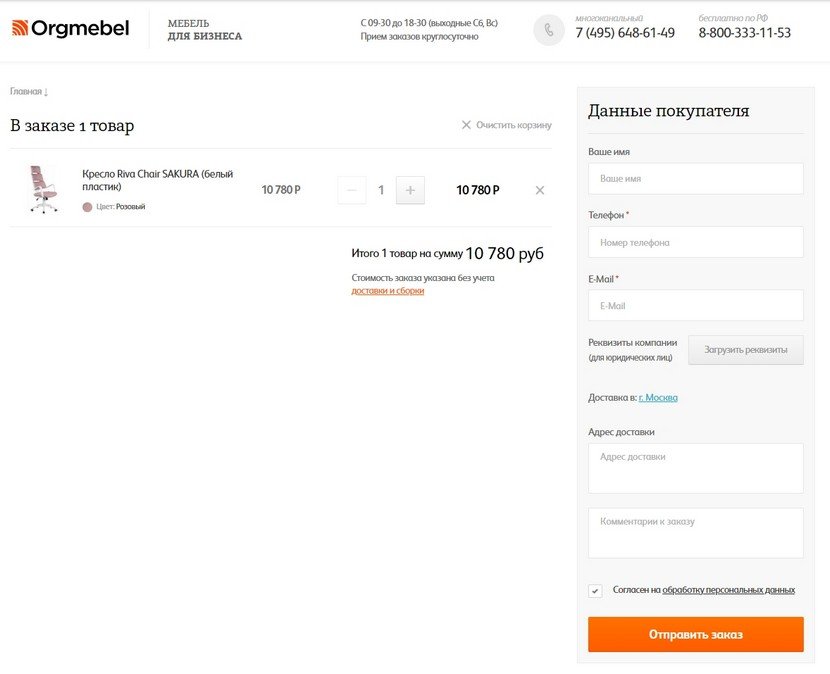
Task: Increase chair quantity with plus button
Action: (410, 190)
